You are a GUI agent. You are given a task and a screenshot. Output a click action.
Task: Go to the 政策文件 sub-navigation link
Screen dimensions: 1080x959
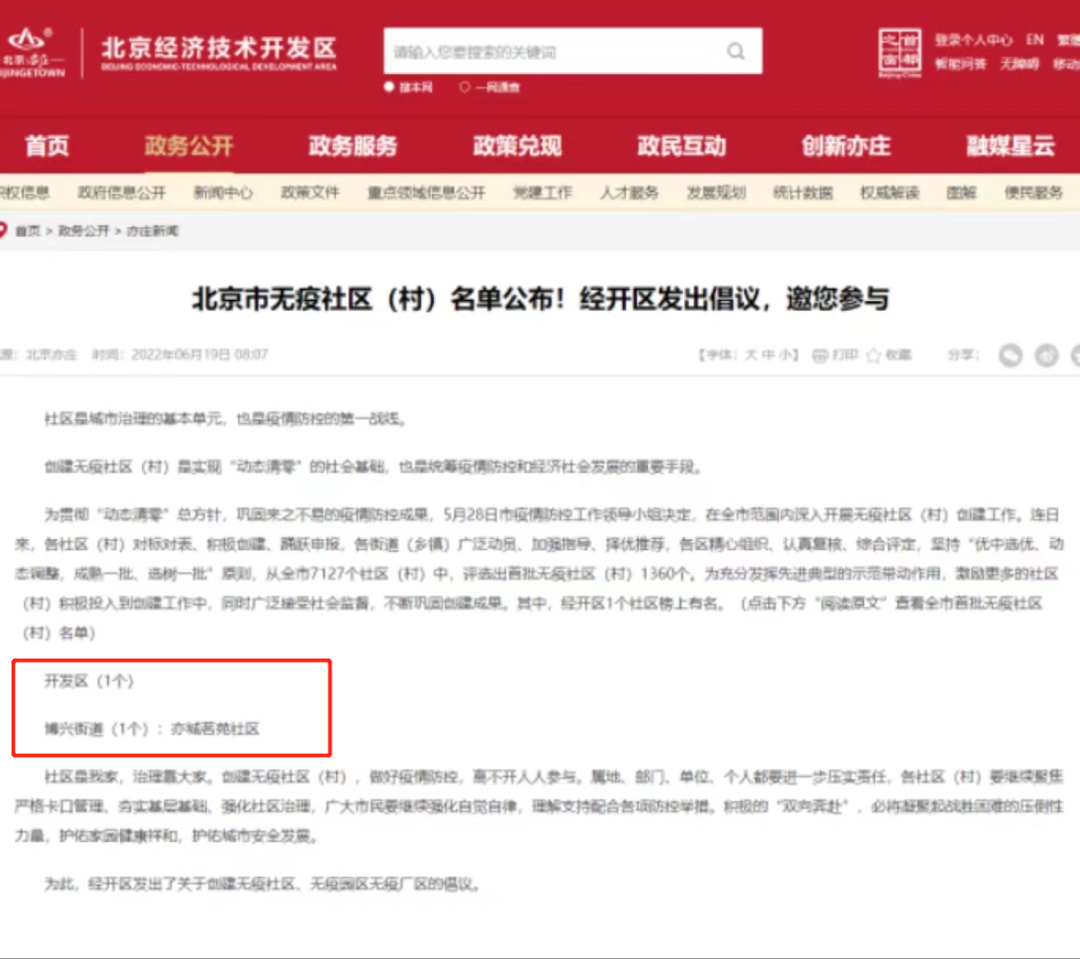pyautogui.click(x=310, y=192)
